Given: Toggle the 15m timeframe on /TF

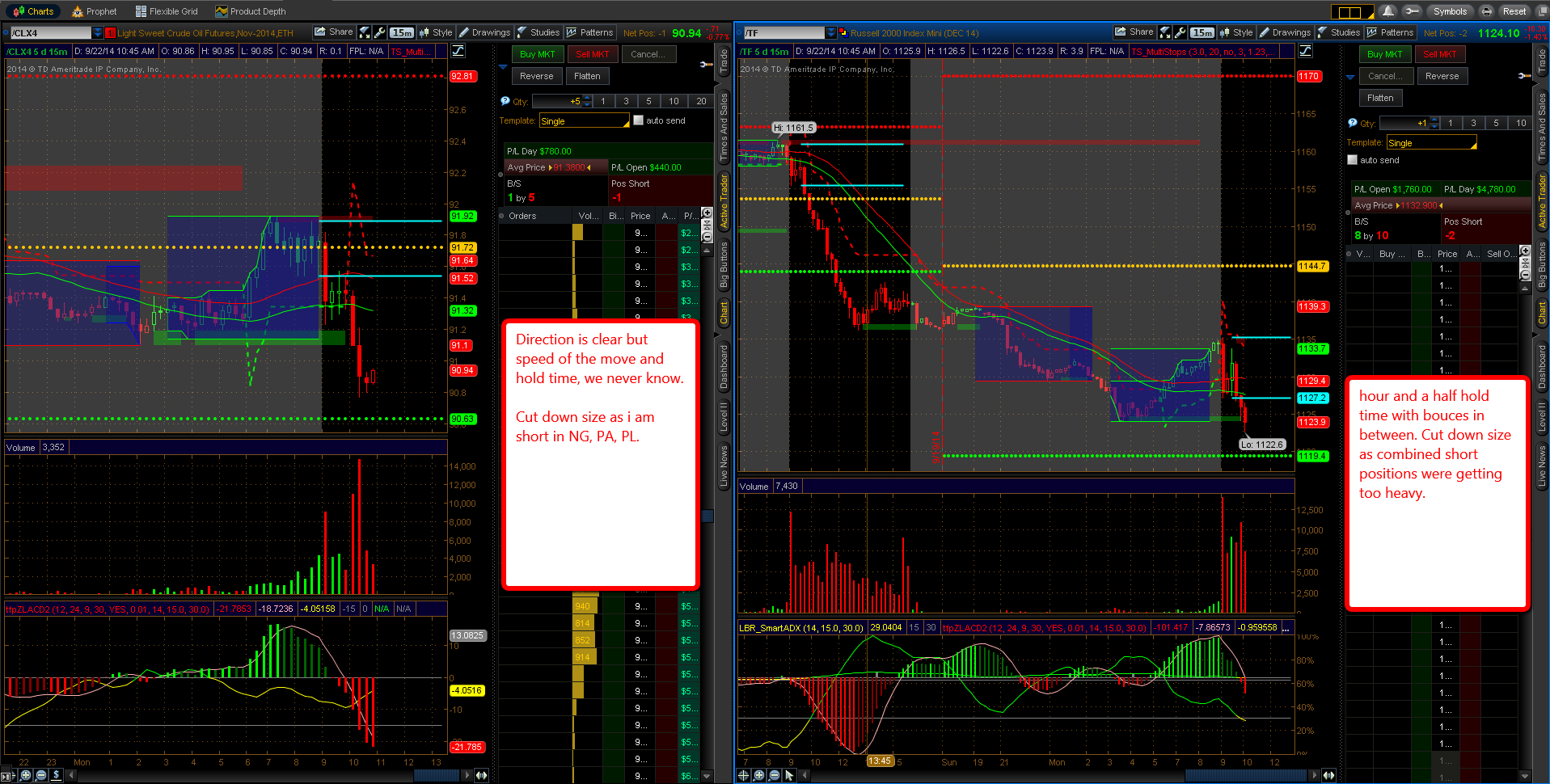Looking at the screenshot, I should click(1202, 32).
